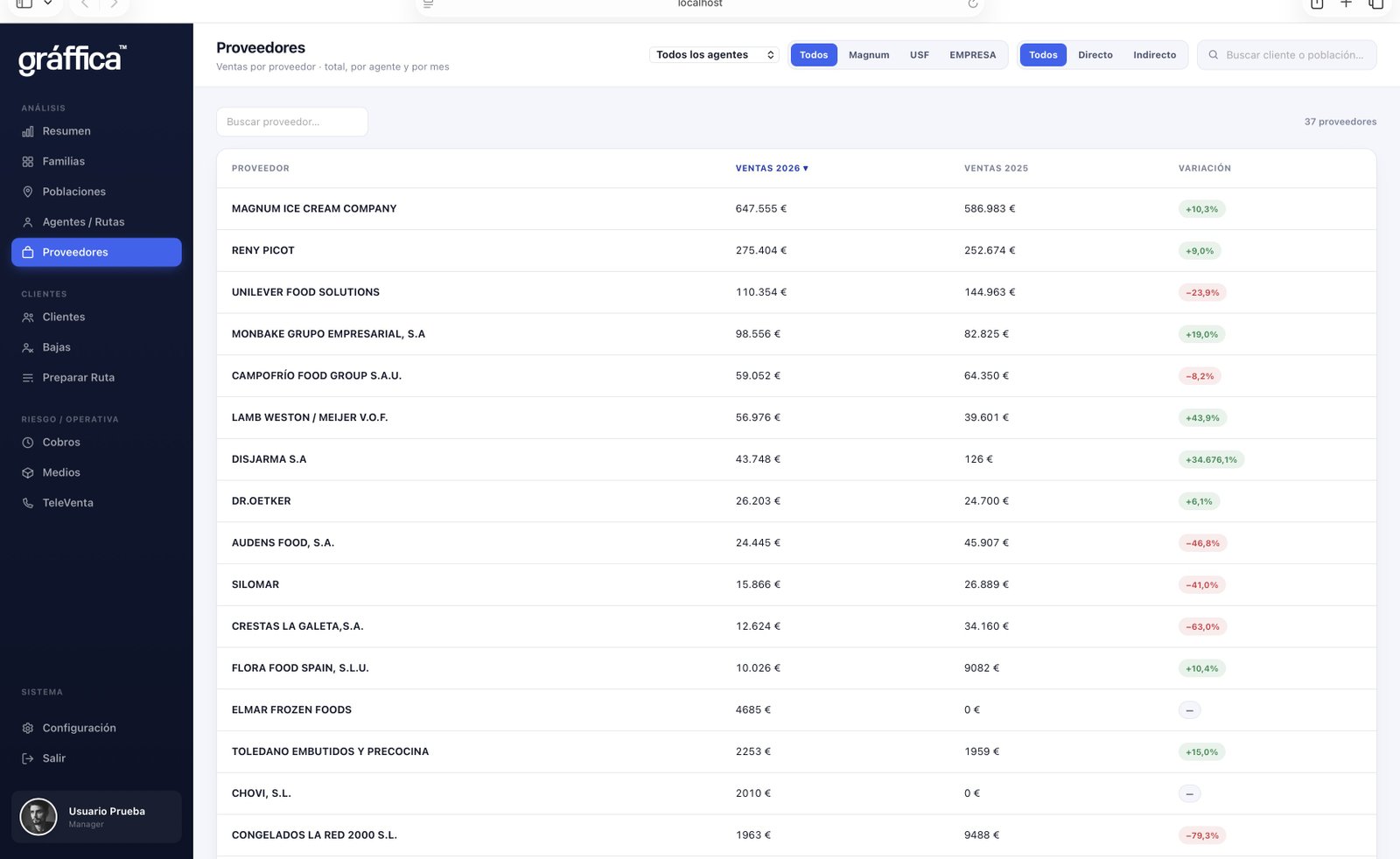Image resolution: width=1400 pixels, height=859 pixels.
Task: Click Salir to log out
Action: [96, 758]
